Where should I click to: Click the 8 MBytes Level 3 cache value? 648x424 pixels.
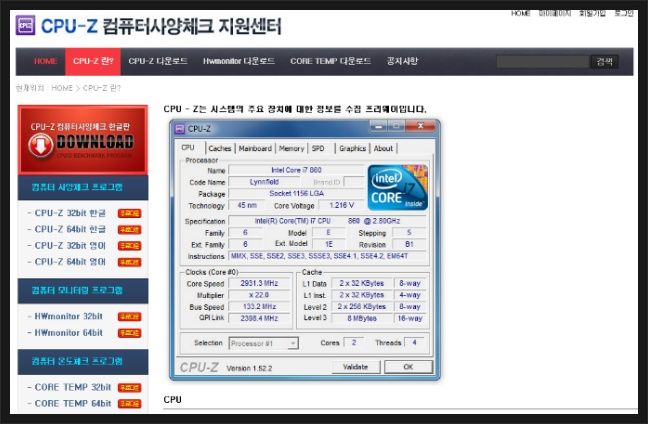(x=362, y=319)
